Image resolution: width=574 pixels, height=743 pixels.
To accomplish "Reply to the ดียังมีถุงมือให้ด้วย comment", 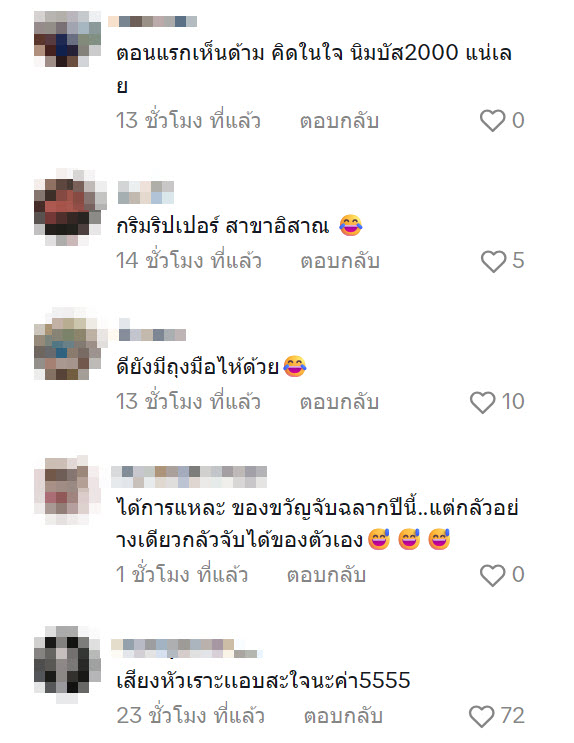I will 339,402.
